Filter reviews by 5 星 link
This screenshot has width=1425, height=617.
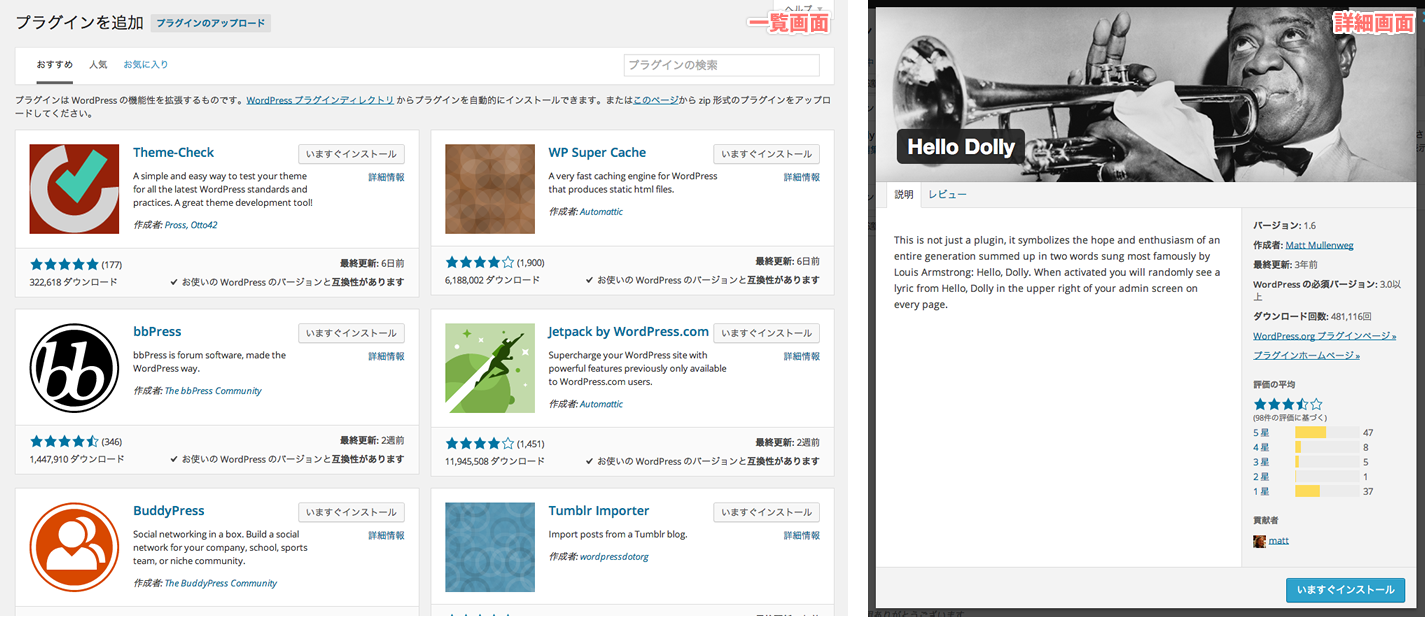pos(1261,433)
